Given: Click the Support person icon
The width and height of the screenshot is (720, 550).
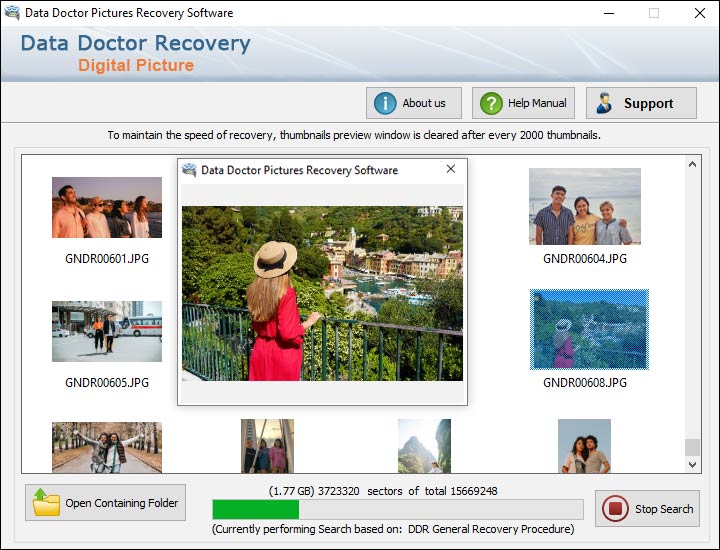Looking at the screenshot, I should [x=604, y=103].
